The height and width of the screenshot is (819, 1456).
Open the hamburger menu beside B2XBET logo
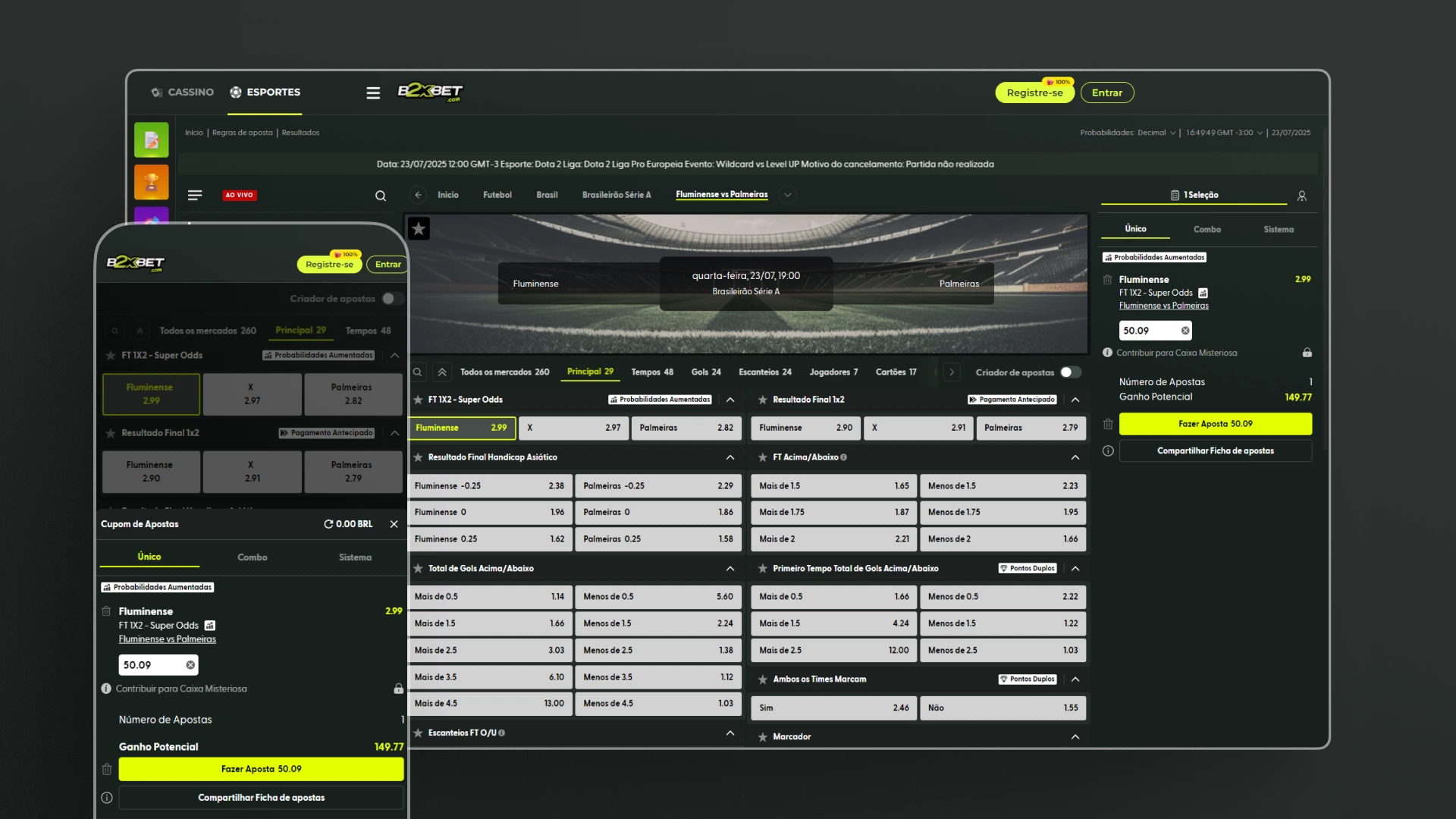point(372,93)
